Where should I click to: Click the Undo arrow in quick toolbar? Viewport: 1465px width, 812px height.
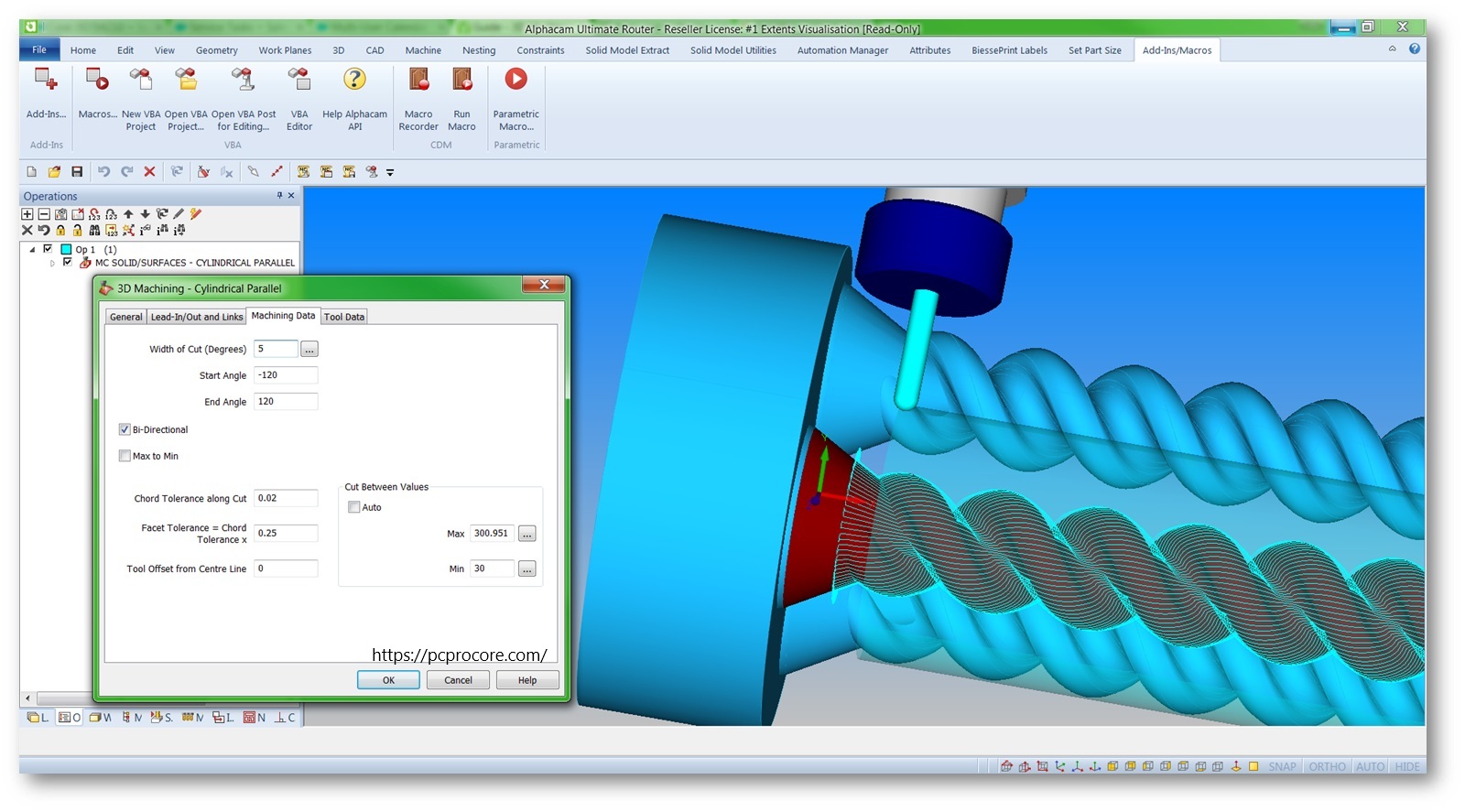(x=103, y=171)
